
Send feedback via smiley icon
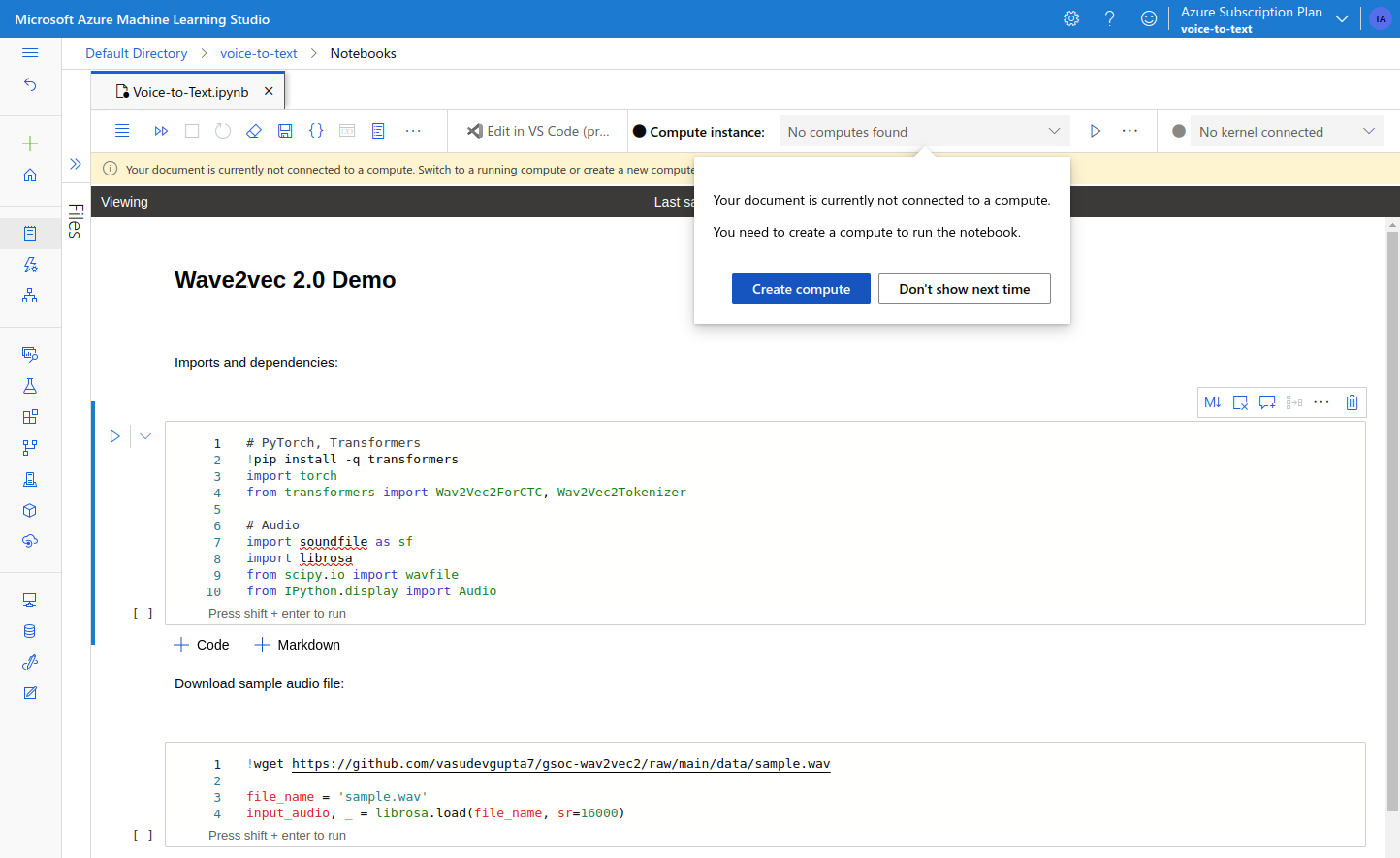1149,18
